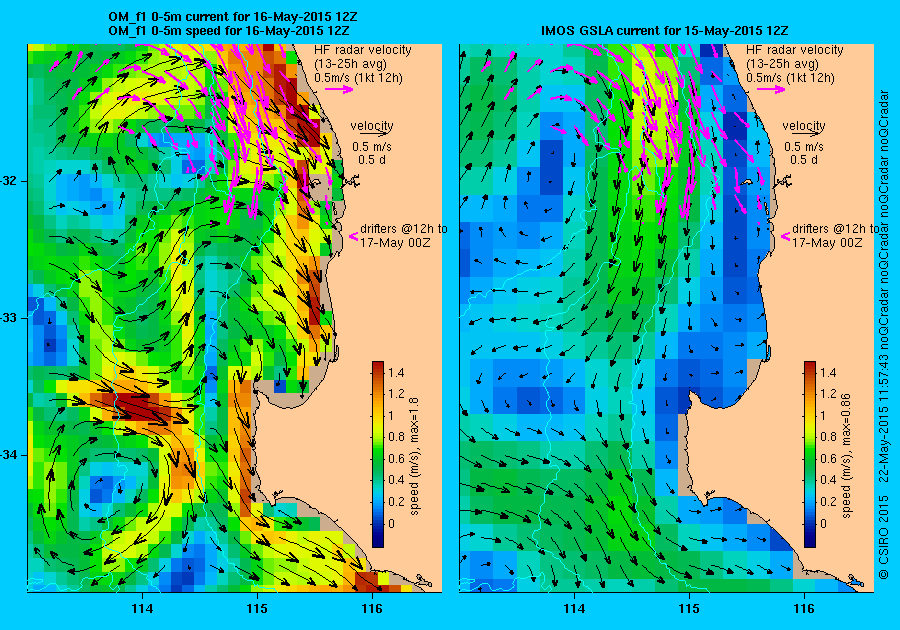Click the magenta HF radar arrow in IMOS GSLA legend
The height and width of the screenshot is (630, 900).
click(771, 89)
